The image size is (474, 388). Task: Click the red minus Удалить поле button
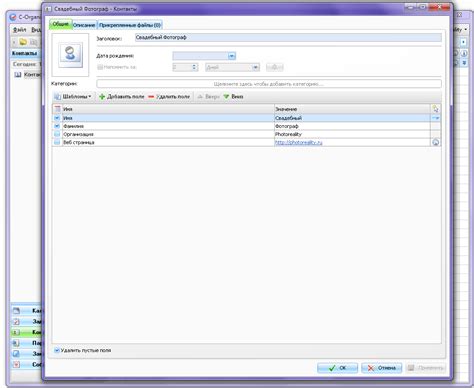169,97
